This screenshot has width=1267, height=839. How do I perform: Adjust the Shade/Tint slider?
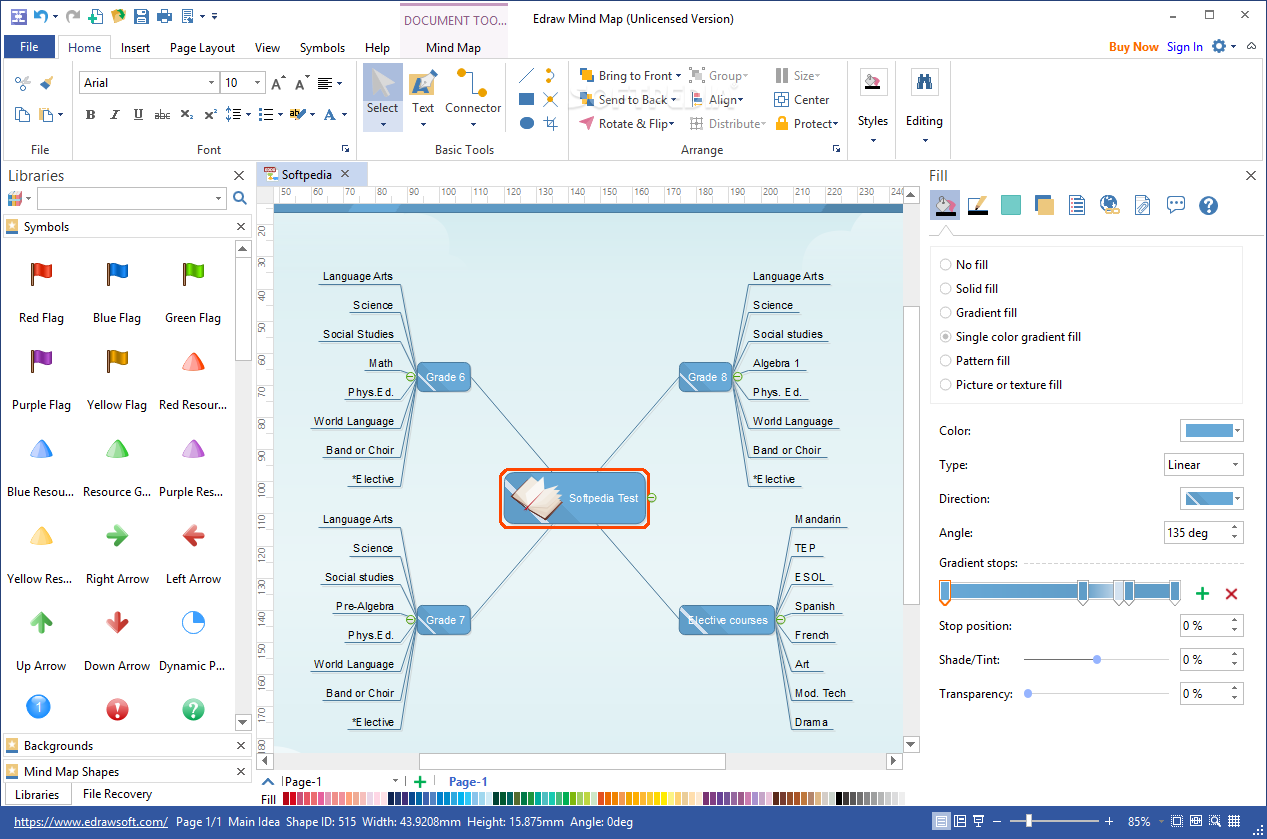pyautogui.click(x=1096, y=660)
